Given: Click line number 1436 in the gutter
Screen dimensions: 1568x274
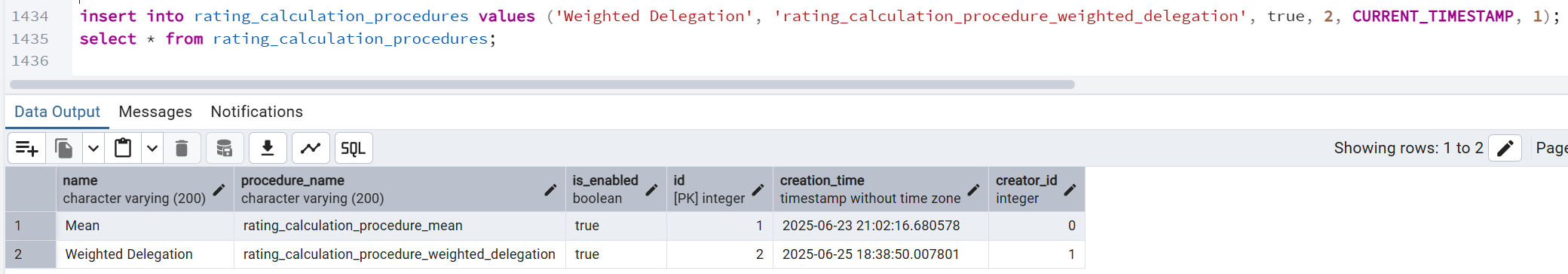Looking at the screenshot, I should 30,60.
